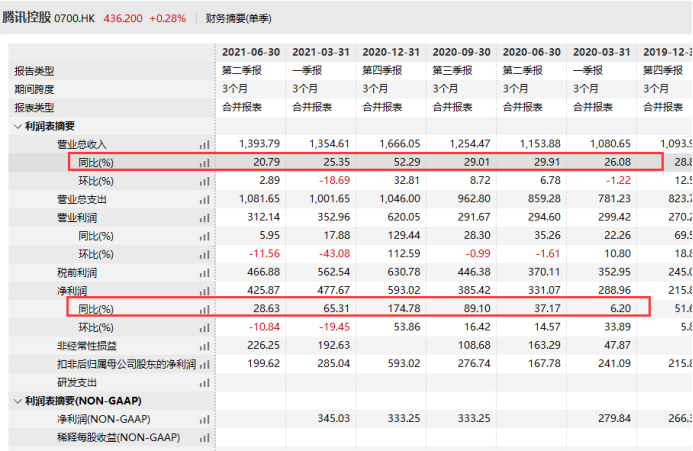Click the 2021-06-30 column header
693x451 pixels.
tap(247, 52)
